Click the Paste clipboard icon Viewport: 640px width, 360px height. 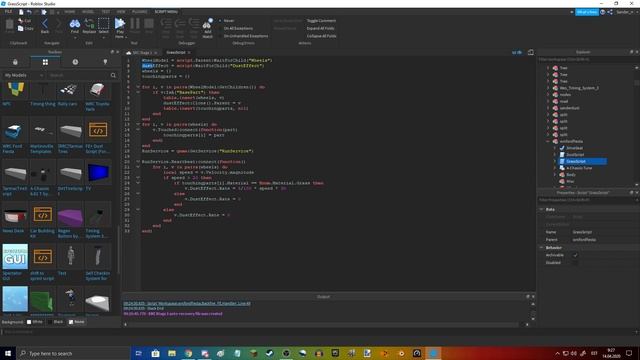(9, 24)
